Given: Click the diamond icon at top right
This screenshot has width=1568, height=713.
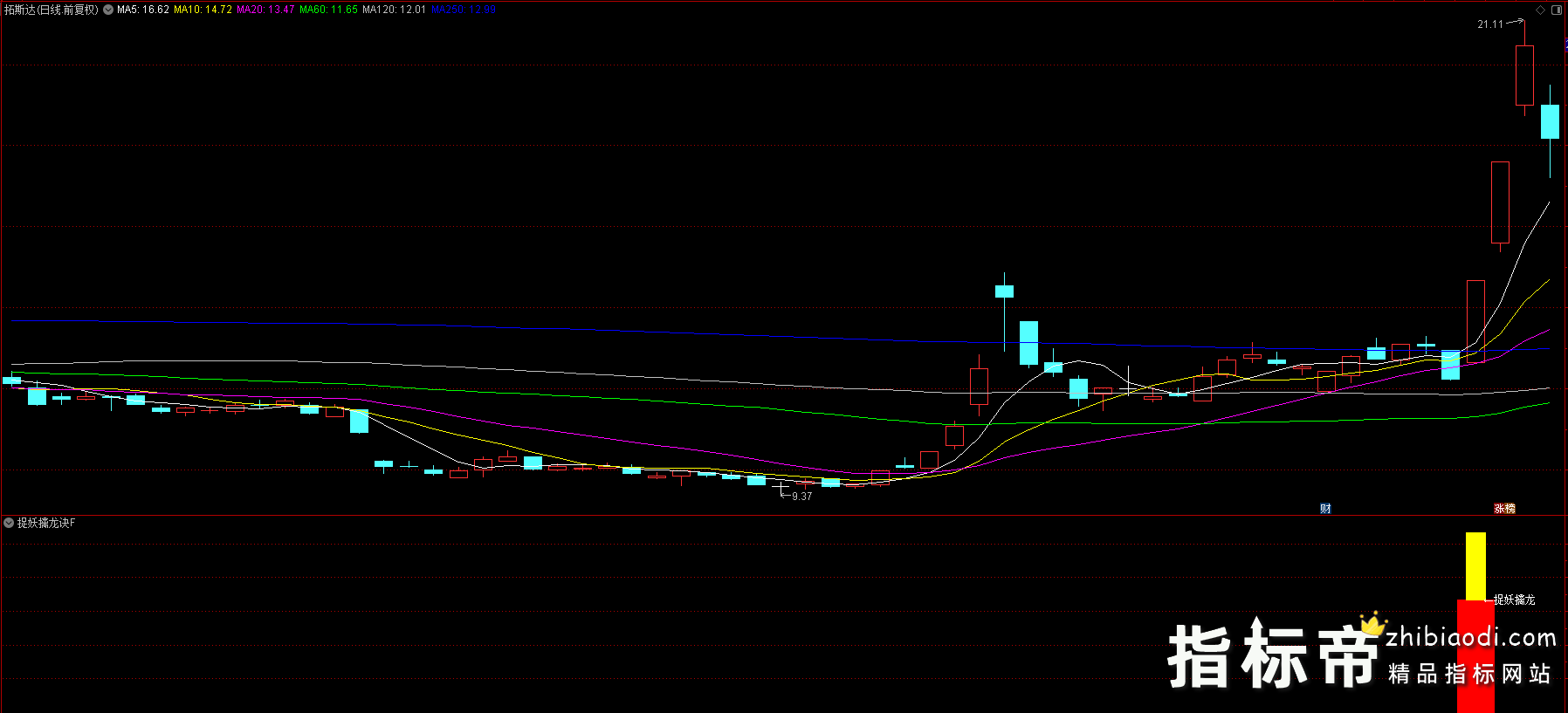Looking at the screenshot, I should [x=1541, y=10].
